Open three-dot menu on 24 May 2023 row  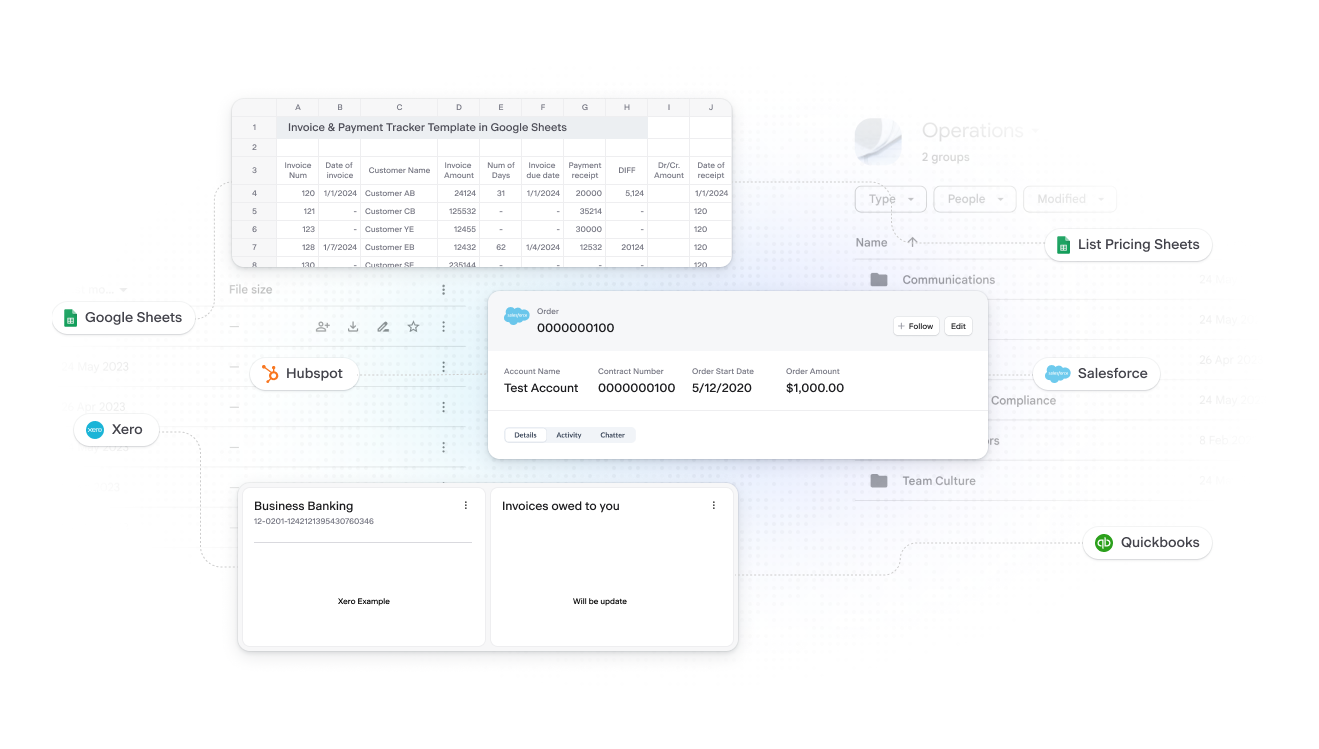tap(444, 367)
